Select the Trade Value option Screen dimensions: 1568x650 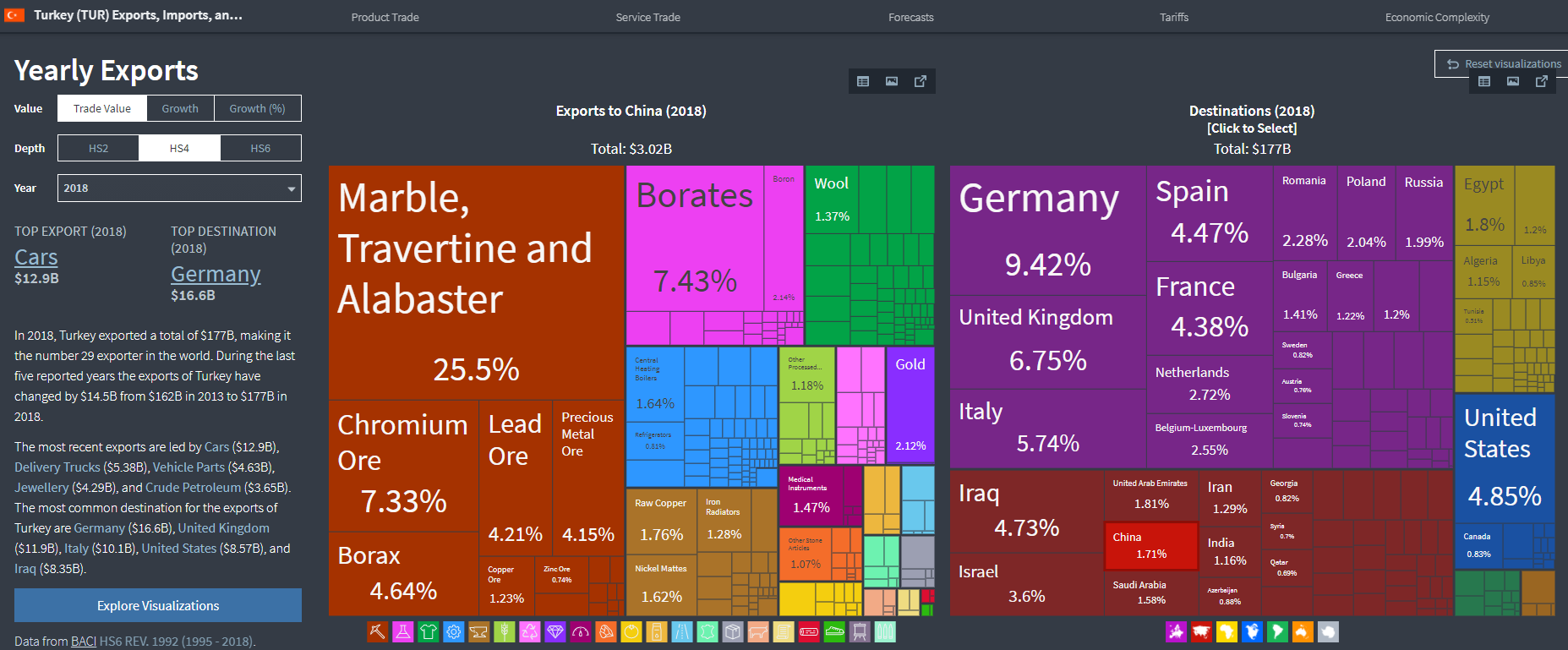pyautogui.click(x=102, y=108)
